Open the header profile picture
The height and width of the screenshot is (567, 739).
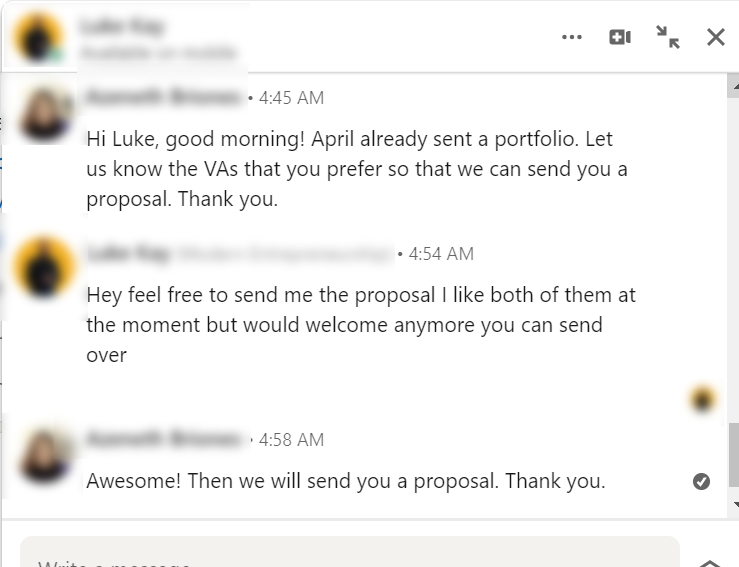click(x=39, y=38)
